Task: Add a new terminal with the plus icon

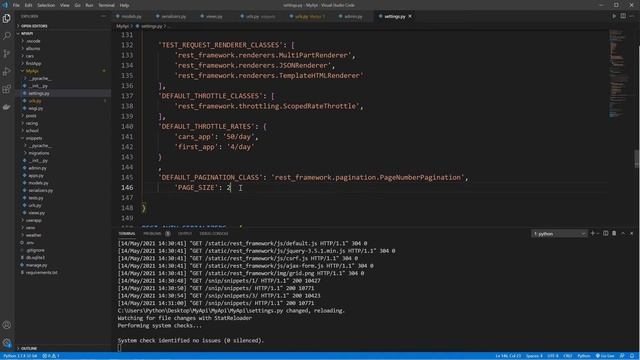Action: pos(592,233)
